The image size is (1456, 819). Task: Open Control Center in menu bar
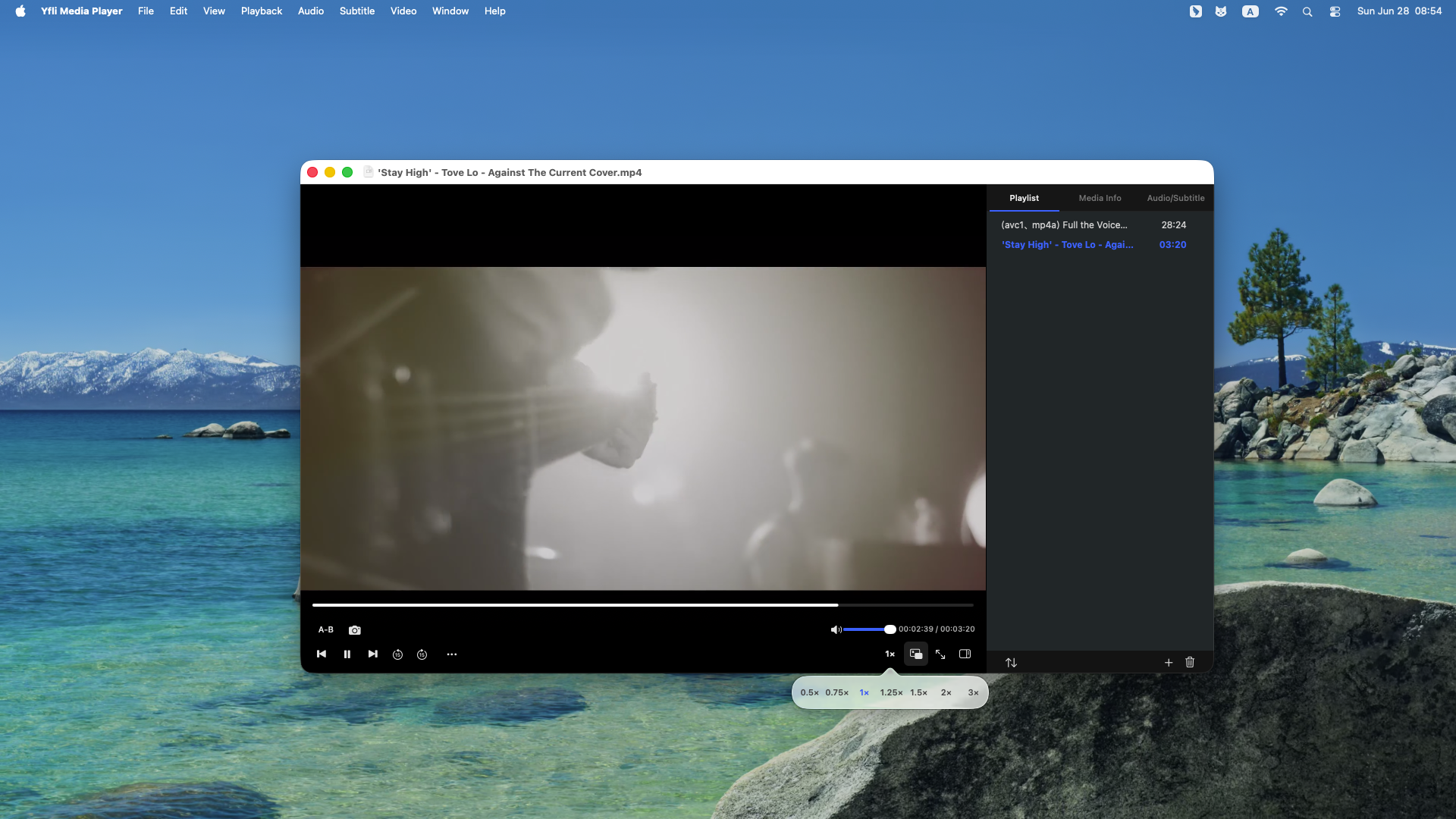pyautogui.click(x=1335, y=11)
